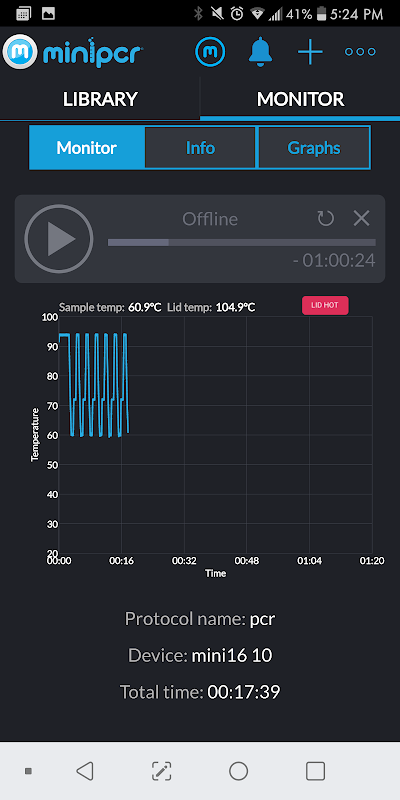Click the refresh restart arrow icon
This screenshot has height=800, width=400.
tap(326, 219)
